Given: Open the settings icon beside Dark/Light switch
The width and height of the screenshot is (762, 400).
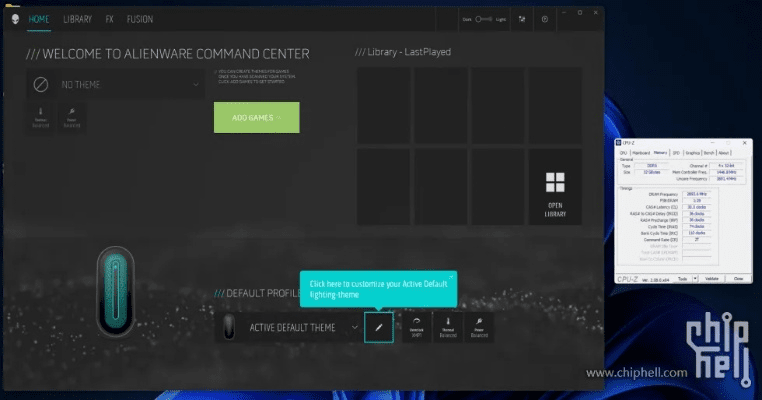Looking at the screenshot, I should click(x=520, y=19).
